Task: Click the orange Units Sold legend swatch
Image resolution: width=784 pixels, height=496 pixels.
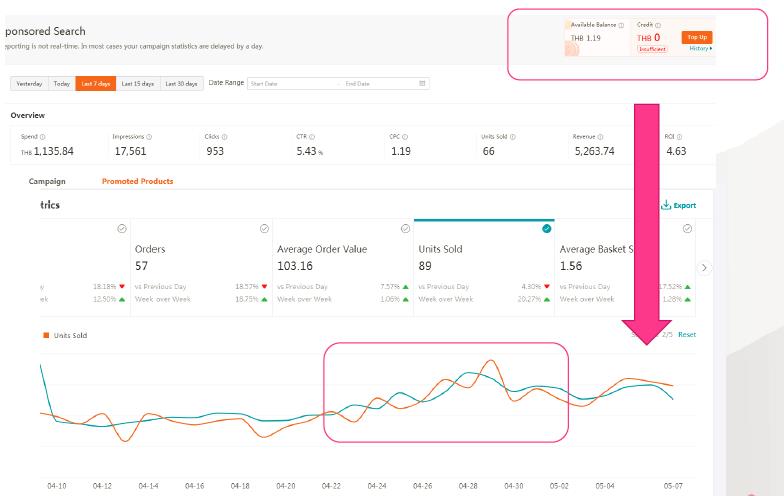Action: [x=46, y=335]
